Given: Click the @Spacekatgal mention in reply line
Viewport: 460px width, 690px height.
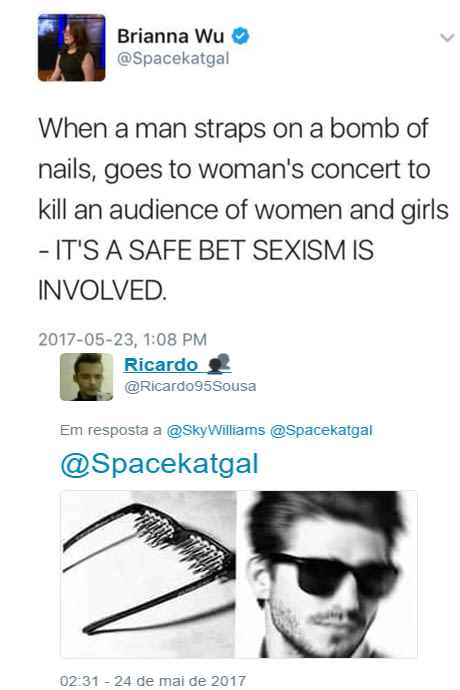Looking at the screenshot, I should pos(321,430).
